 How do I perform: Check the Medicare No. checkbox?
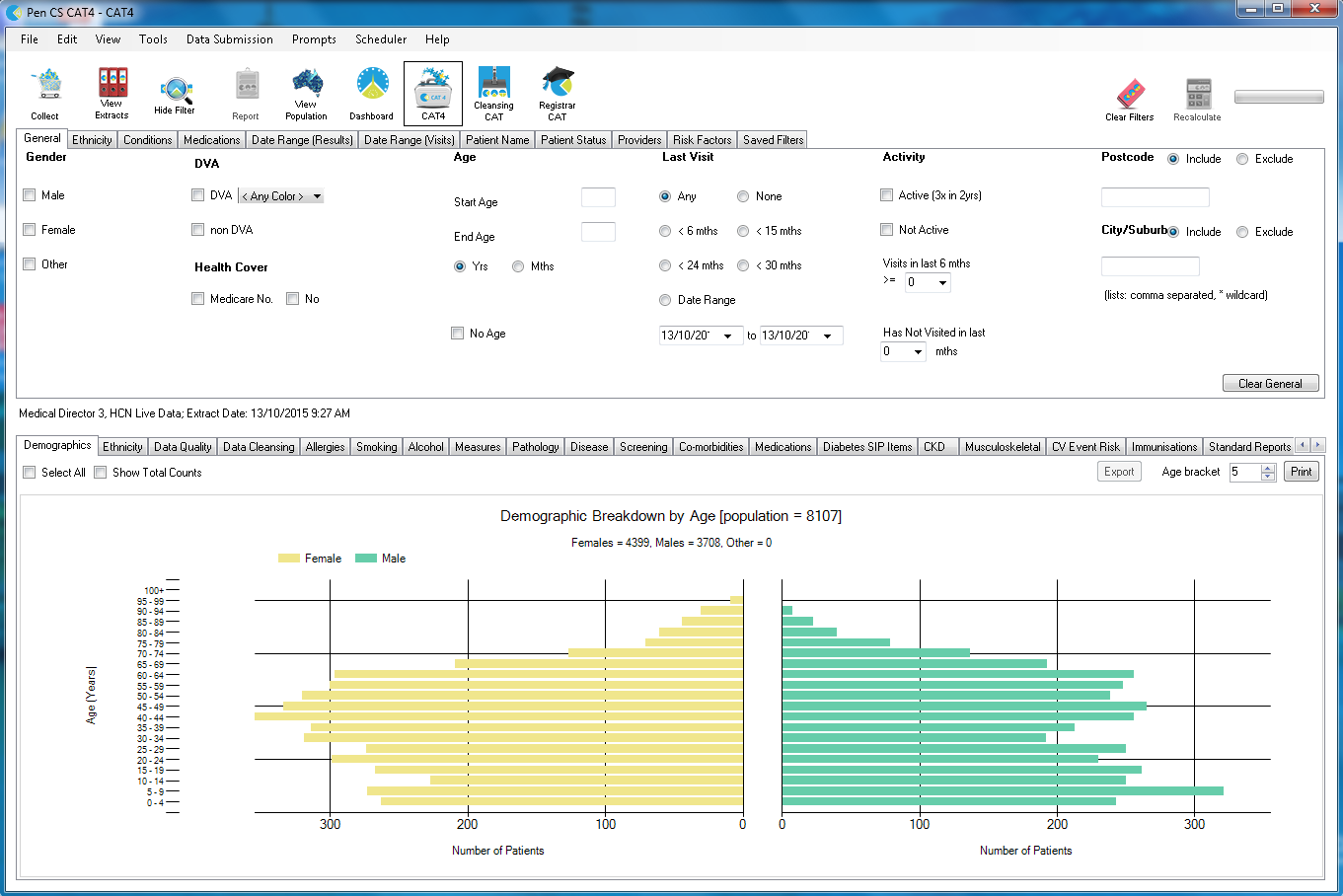coord(198,299)
